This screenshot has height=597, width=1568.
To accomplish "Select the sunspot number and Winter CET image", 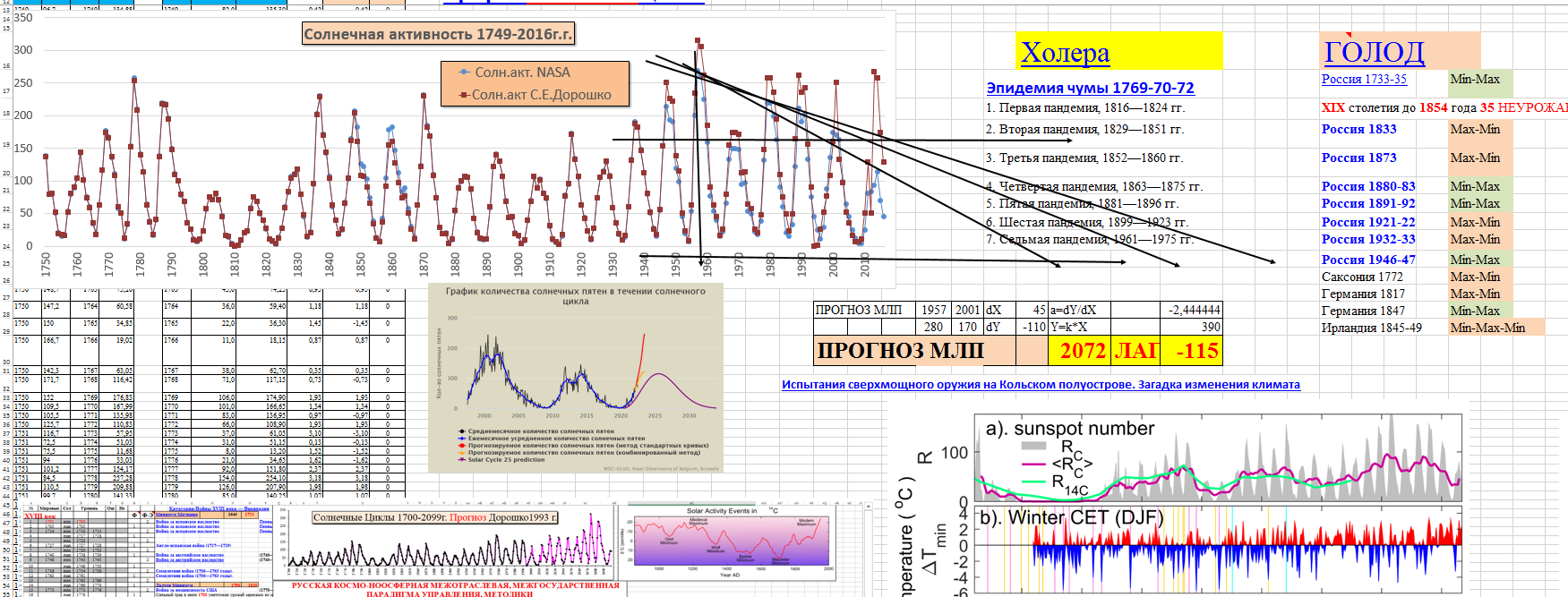I will click(x=1218, y=506).
